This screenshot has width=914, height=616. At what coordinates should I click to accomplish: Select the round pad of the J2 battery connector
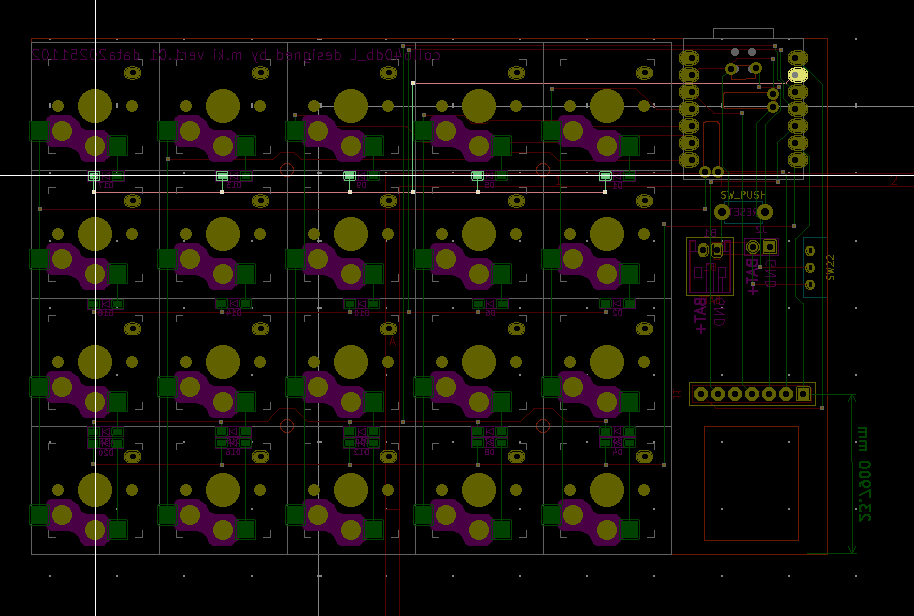pos(753,246)
